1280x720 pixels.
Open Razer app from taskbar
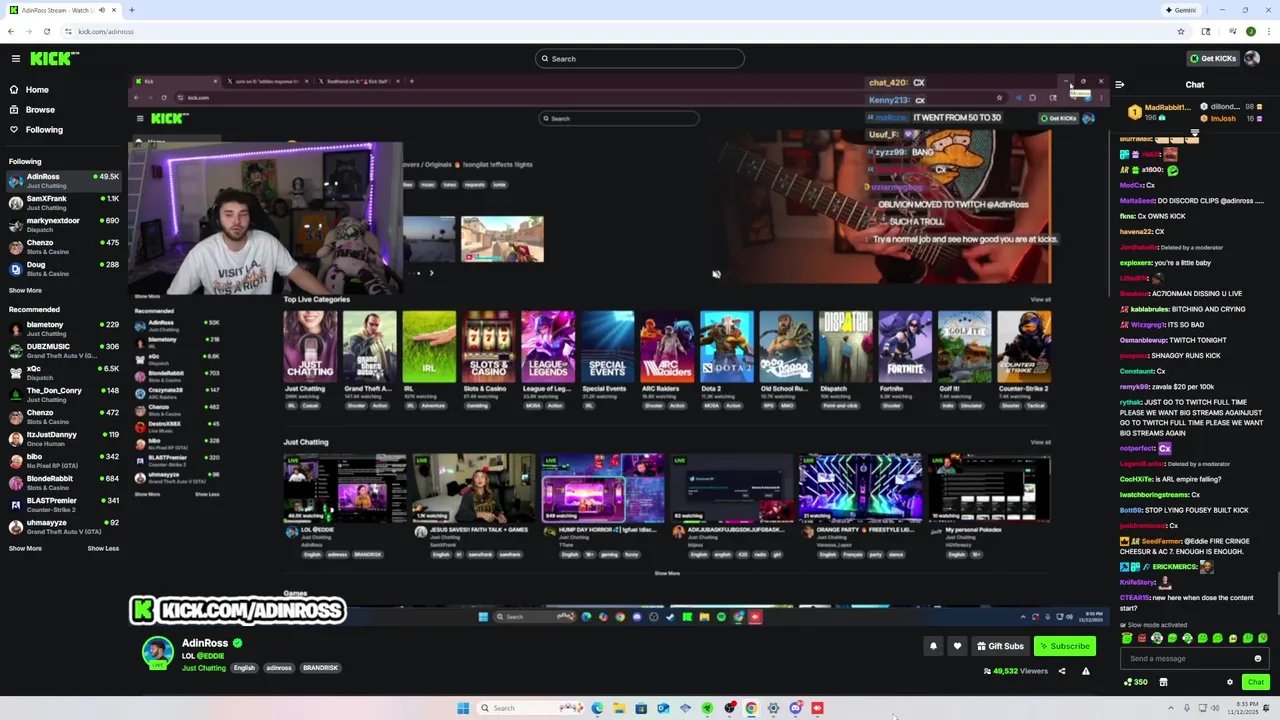click(707, 708)
